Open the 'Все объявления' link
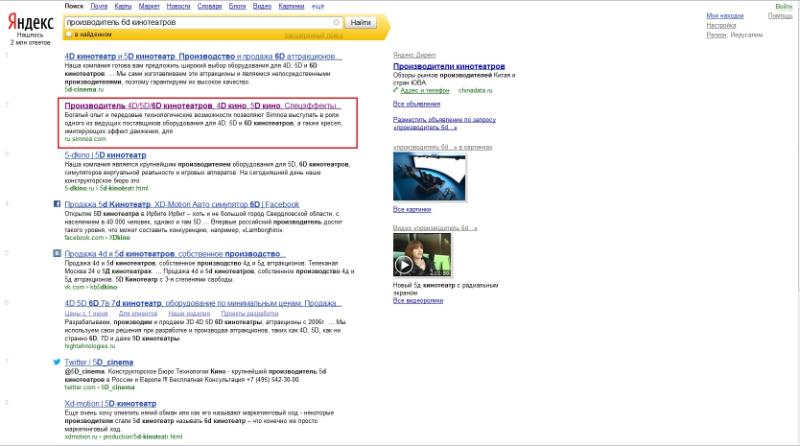Viewport: 800px width, 446px height. [416, 104]
